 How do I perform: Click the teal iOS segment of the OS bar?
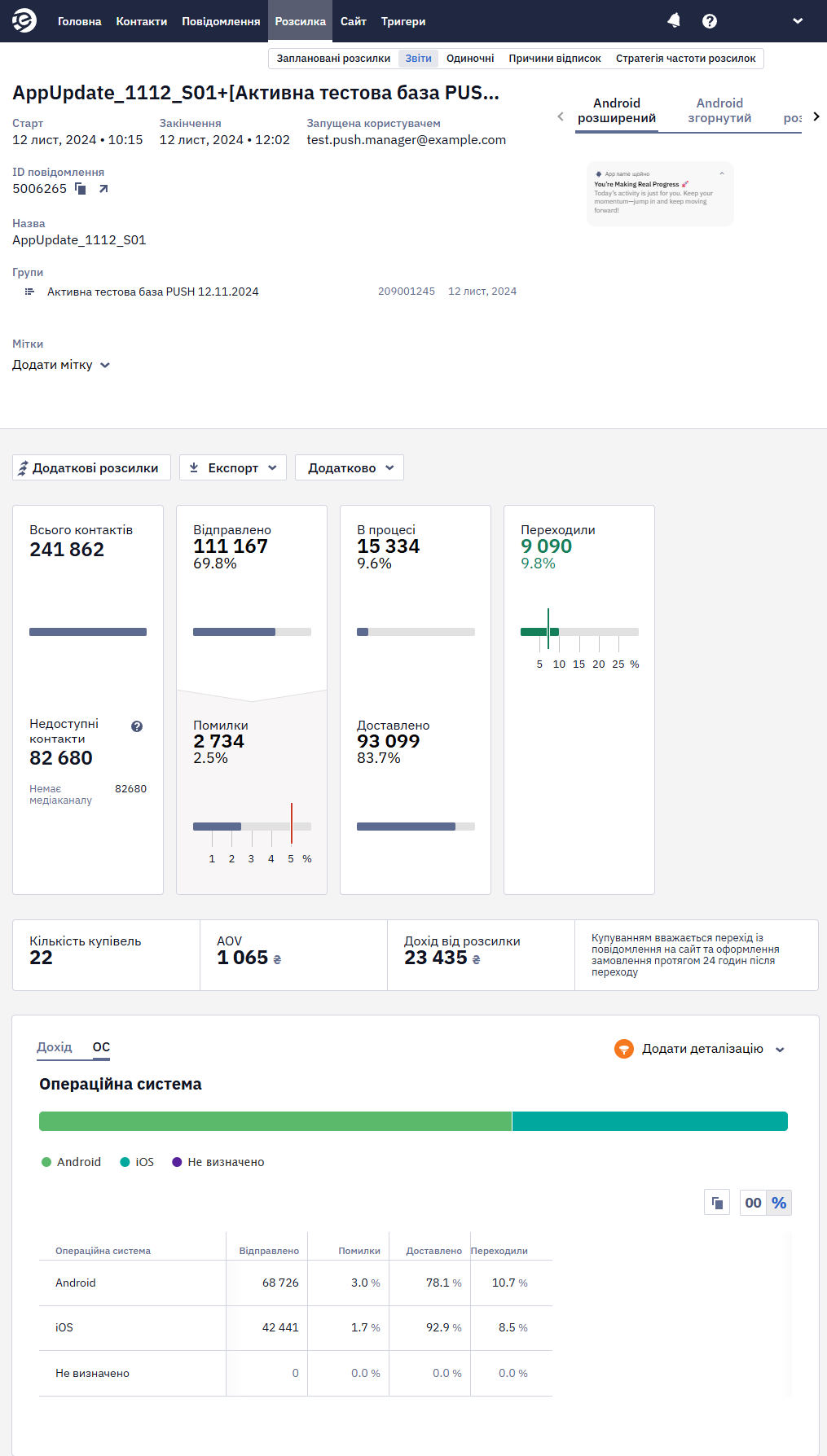coord(650,1121)
